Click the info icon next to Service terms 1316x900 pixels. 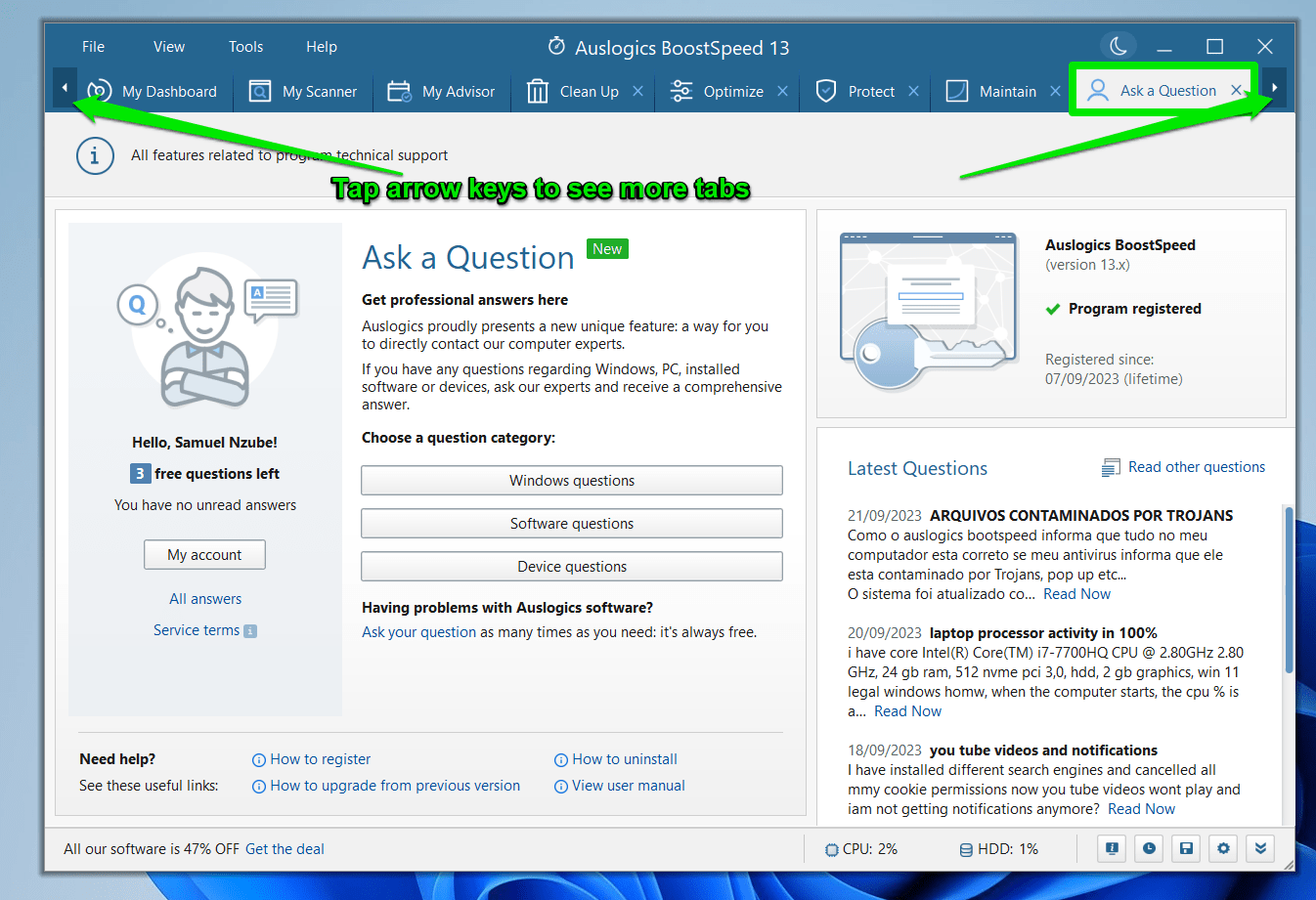(x=250, y=631)
